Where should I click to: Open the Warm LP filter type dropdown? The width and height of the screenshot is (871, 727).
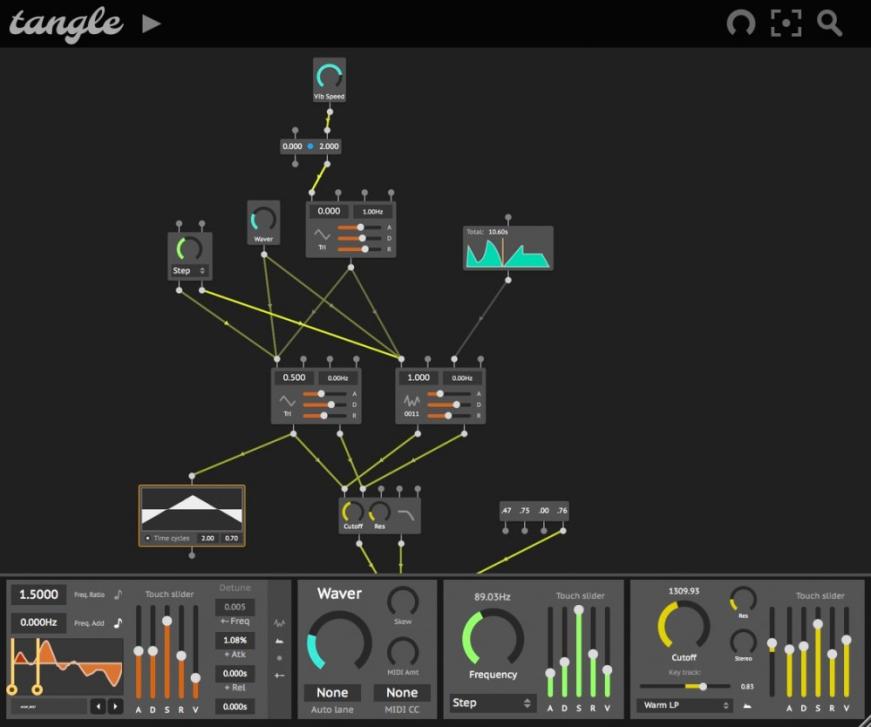pyautogui.click(x=684, y=705)
